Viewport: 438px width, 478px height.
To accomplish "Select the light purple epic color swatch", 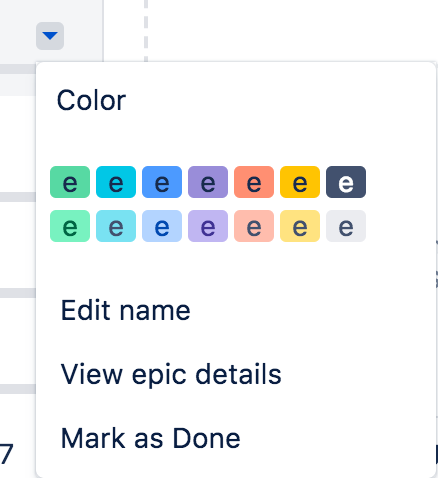I will point(208,226).
